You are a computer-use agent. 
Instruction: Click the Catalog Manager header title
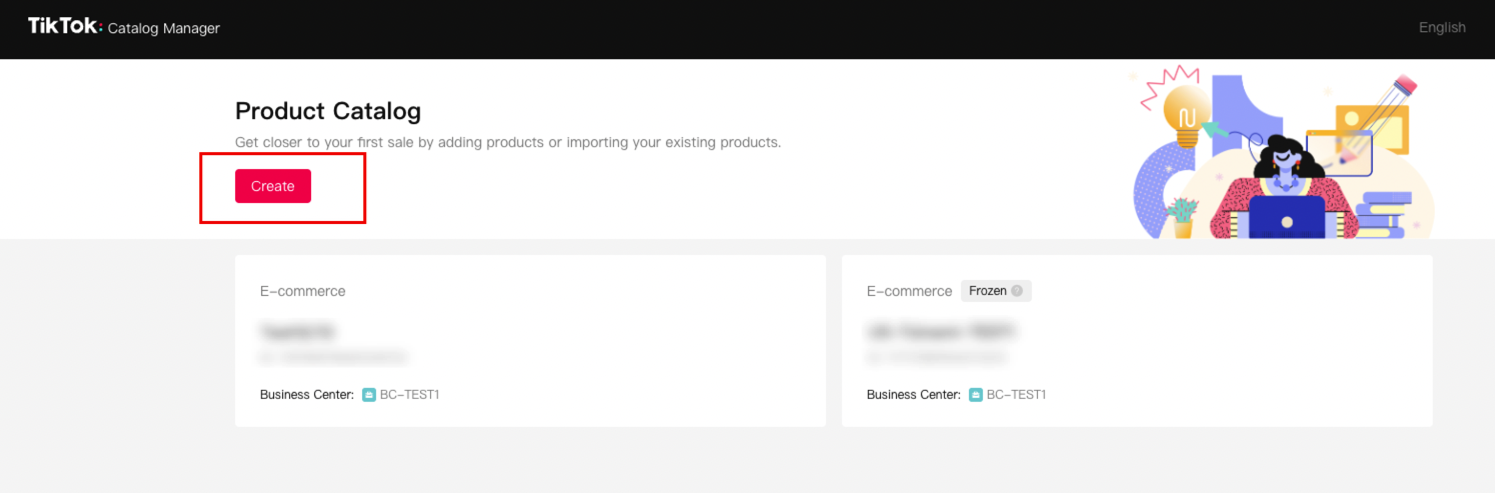[164, 29]
